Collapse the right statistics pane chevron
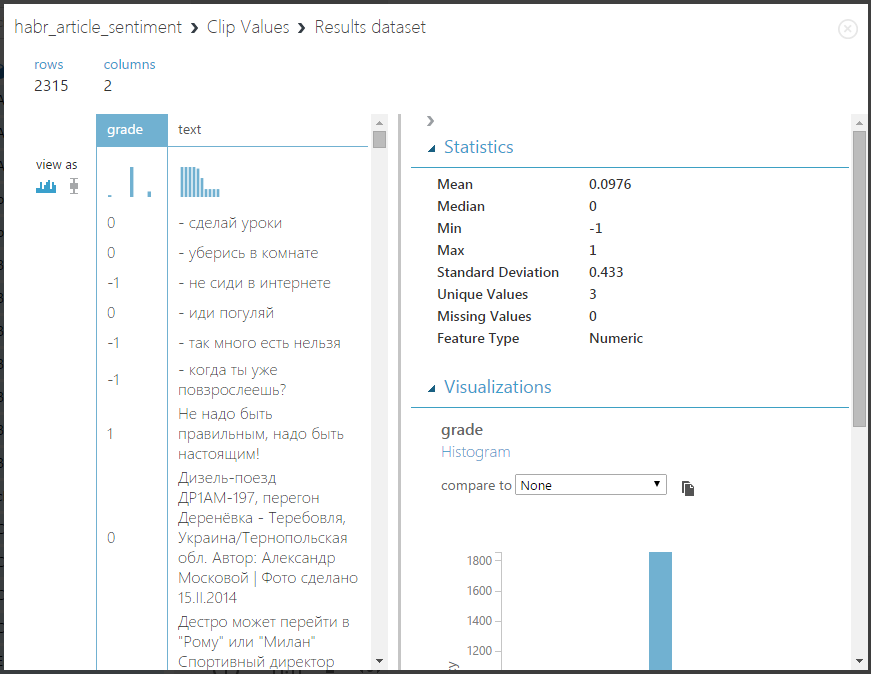 (x=430, y=121)
